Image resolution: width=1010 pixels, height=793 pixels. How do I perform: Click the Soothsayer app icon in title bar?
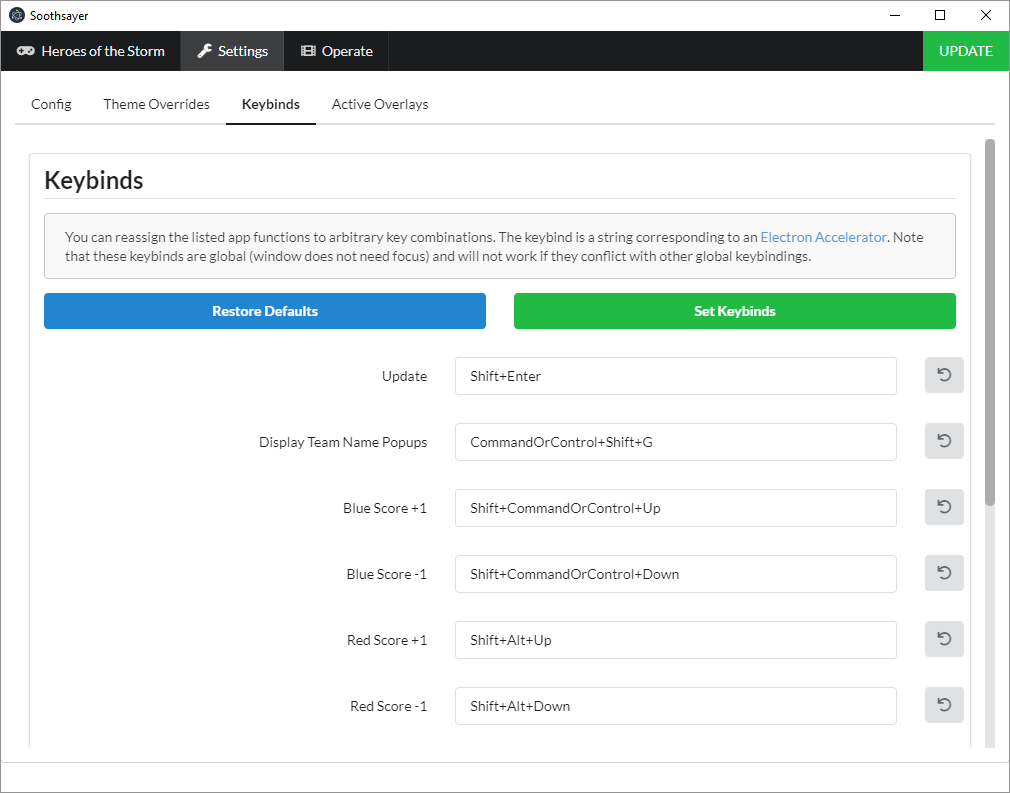point(17,15)
